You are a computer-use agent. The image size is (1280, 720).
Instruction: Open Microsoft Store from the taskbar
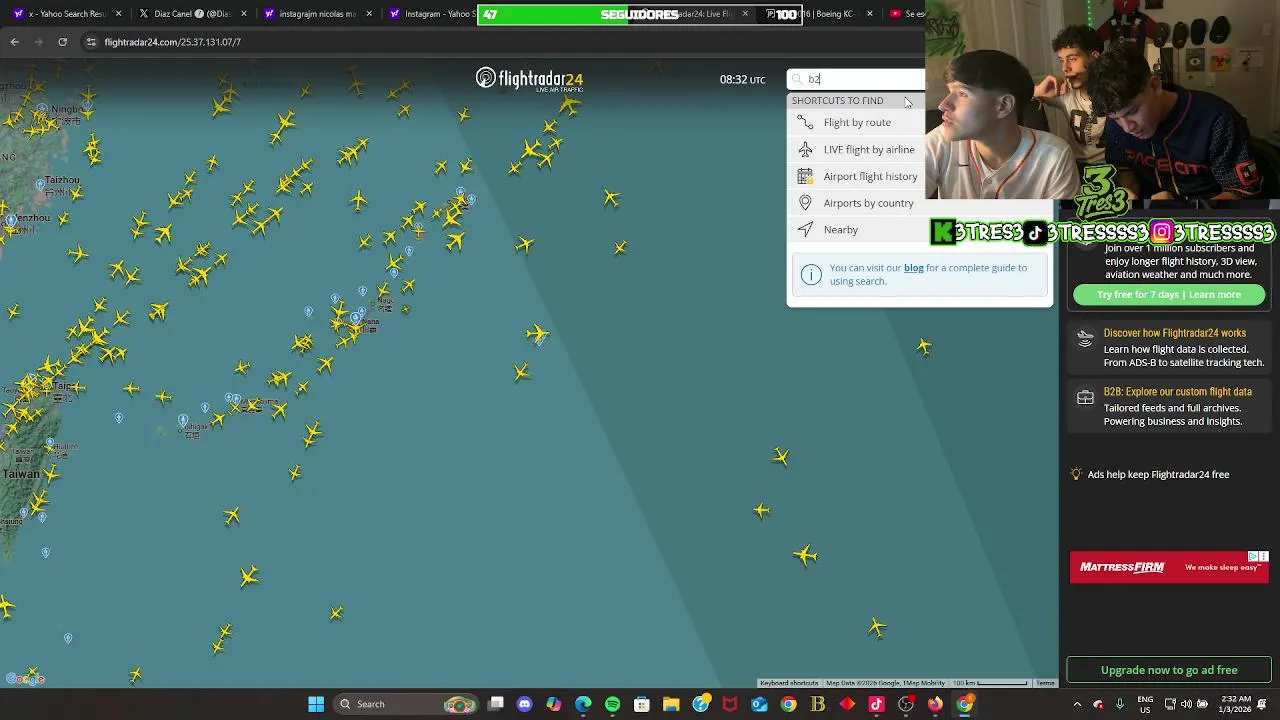tap(642, 704)
